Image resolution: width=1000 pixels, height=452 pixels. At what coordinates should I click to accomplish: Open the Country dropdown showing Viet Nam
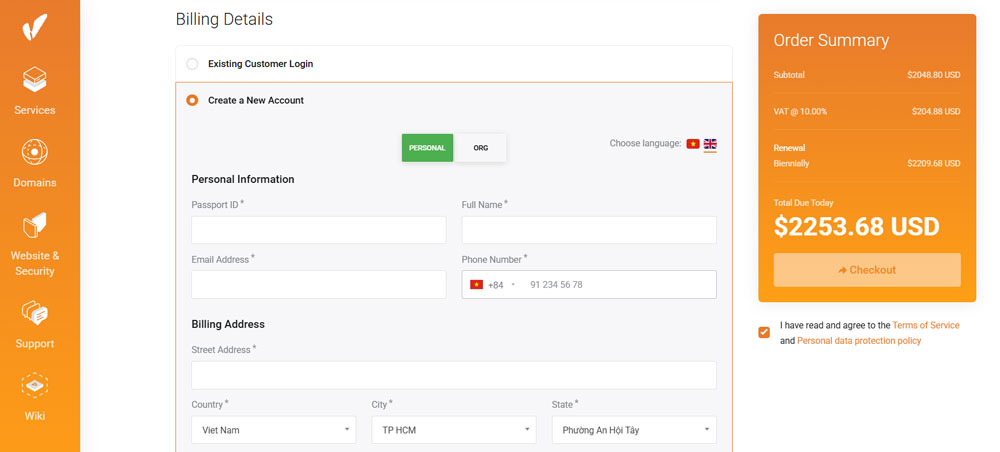coord(274,430)
